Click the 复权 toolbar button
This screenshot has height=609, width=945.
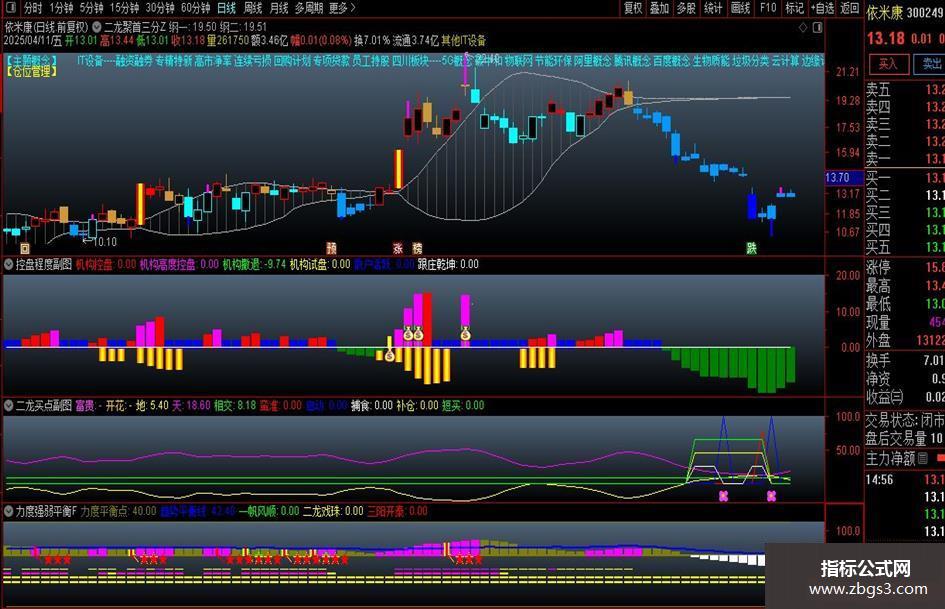pyautogui.click(x=633, y=8)
